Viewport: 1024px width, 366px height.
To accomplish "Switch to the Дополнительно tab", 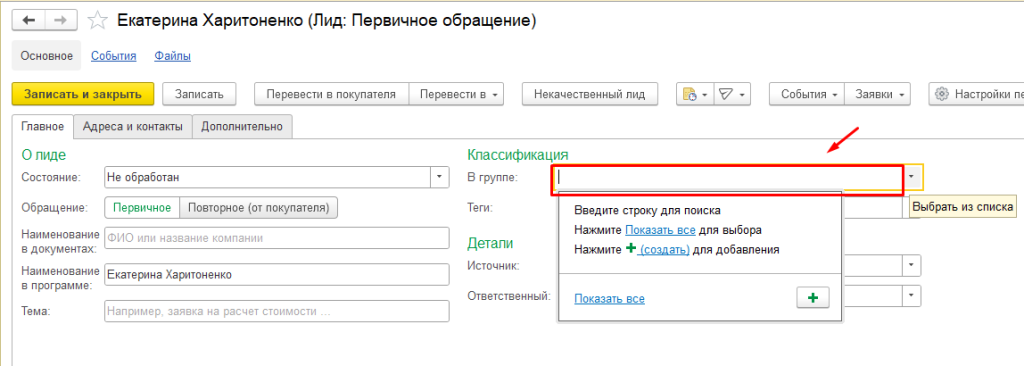I will 242,127.
